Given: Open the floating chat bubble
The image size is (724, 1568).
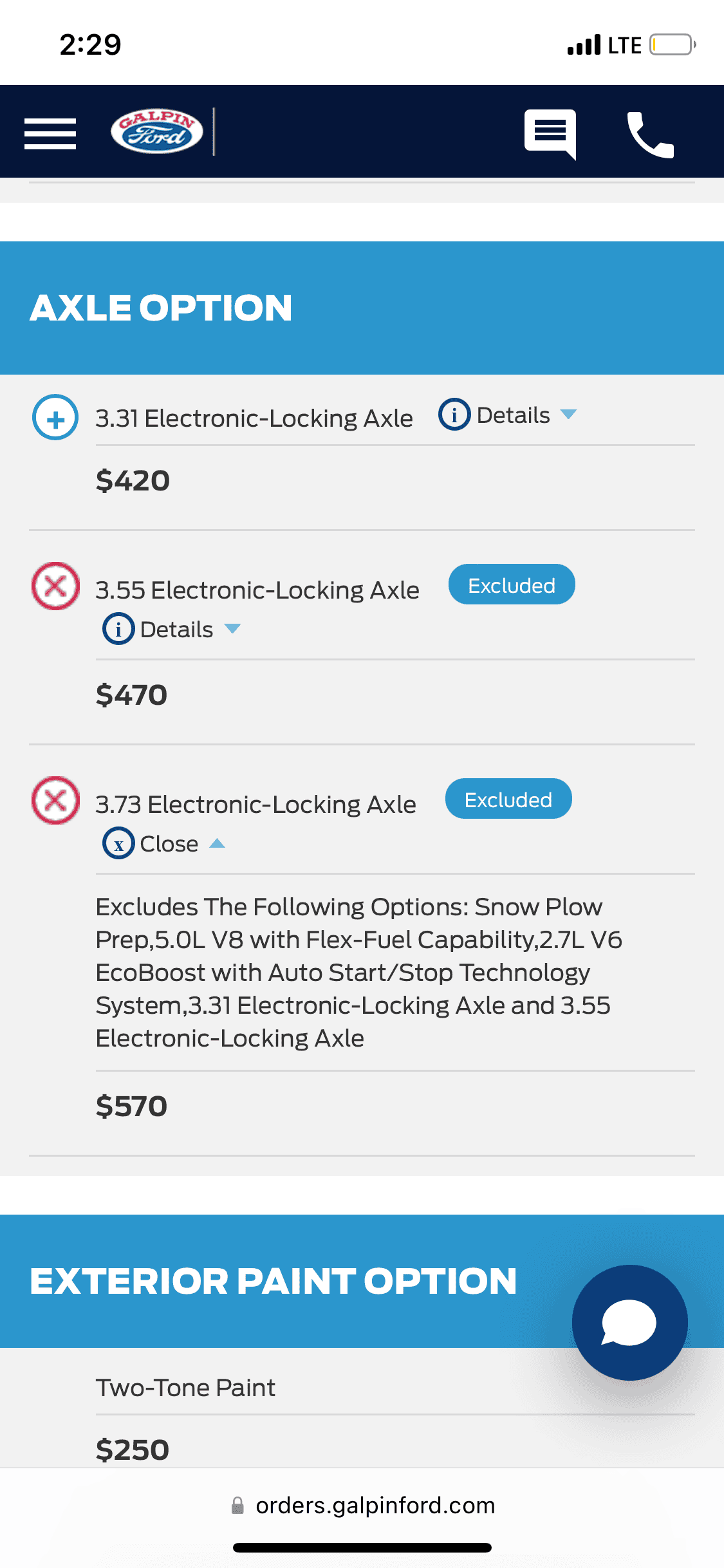Looking at the screenshot, I should pyautogui.click(x=629, y=1322).
